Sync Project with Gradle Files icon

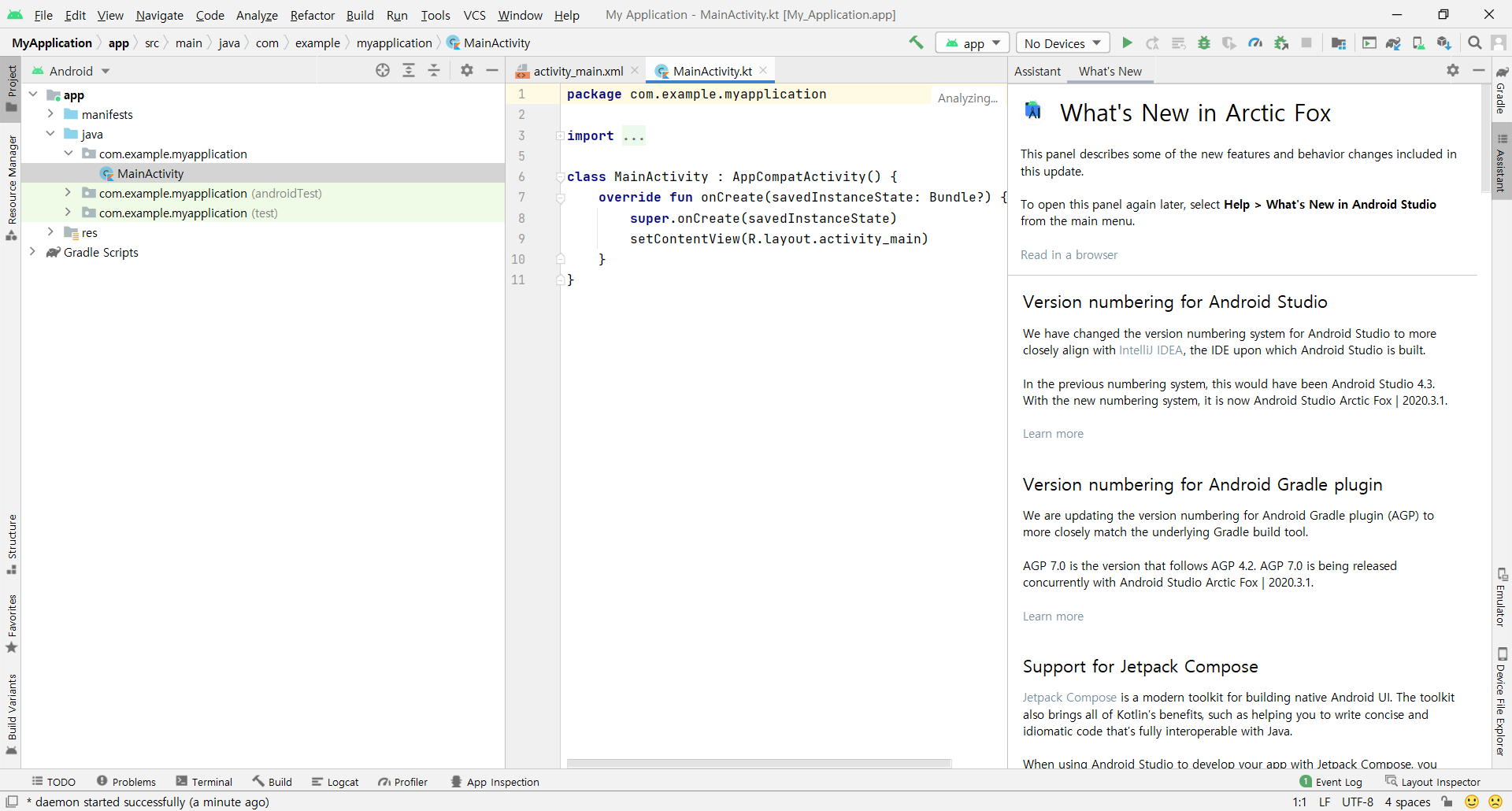point(1393,43)
